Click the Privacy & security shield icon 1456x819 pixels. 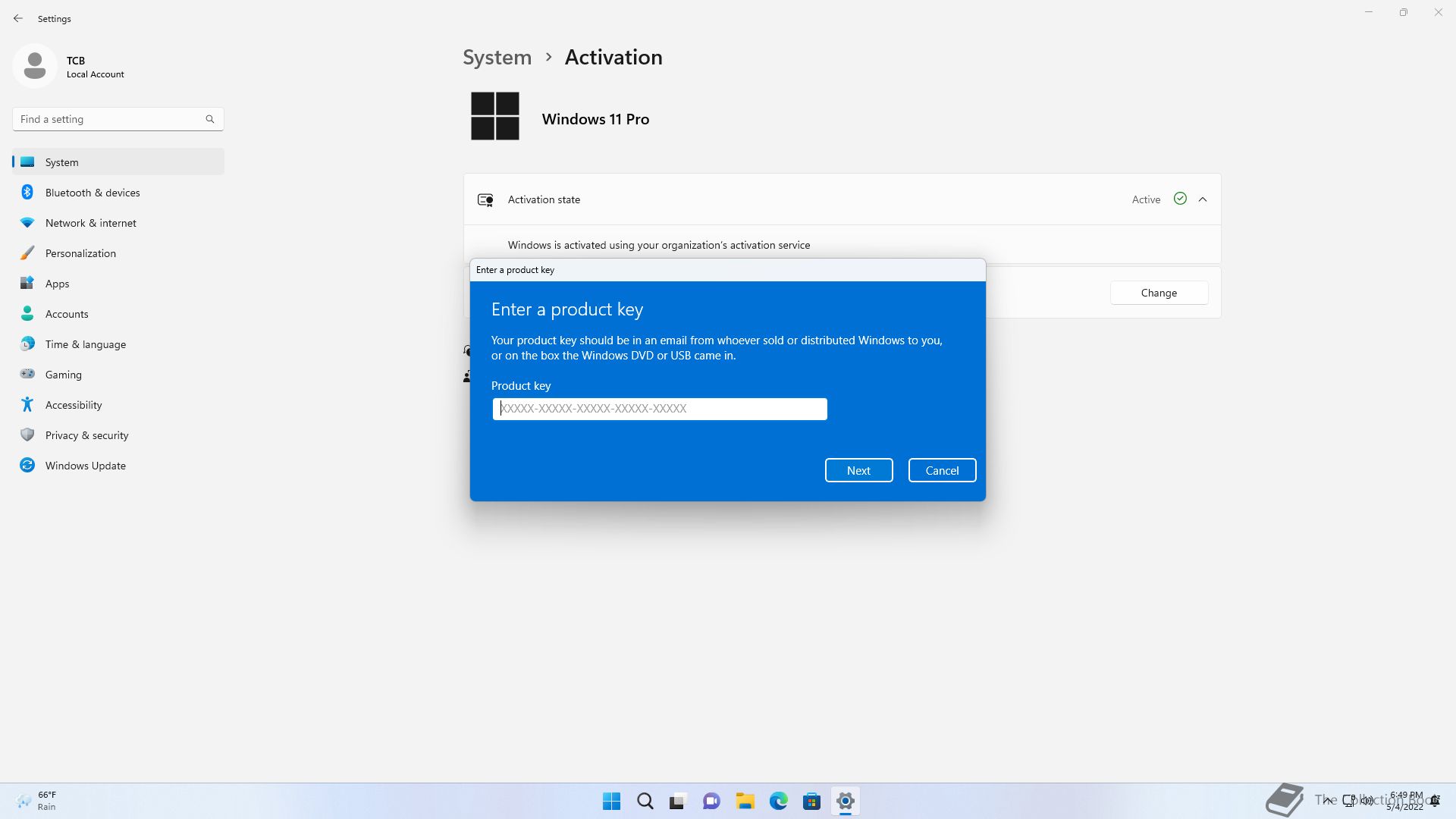[27, 435]
